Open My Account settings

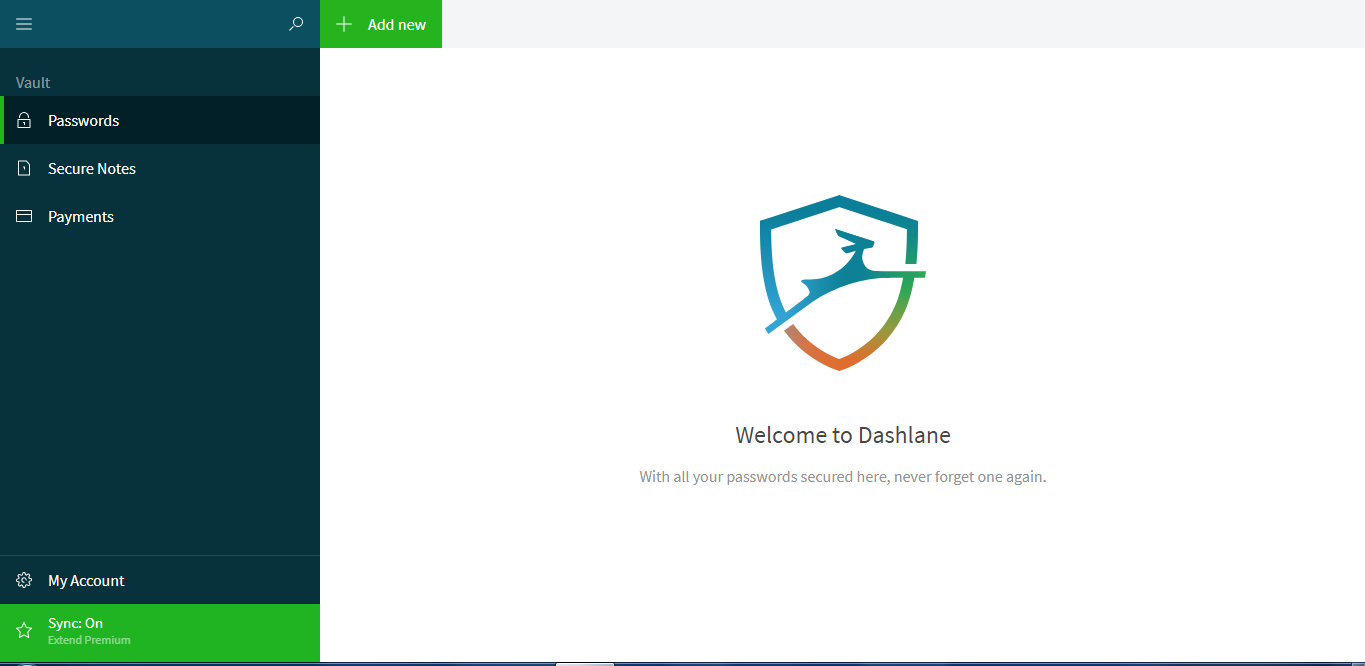click(x=160, y=580)
